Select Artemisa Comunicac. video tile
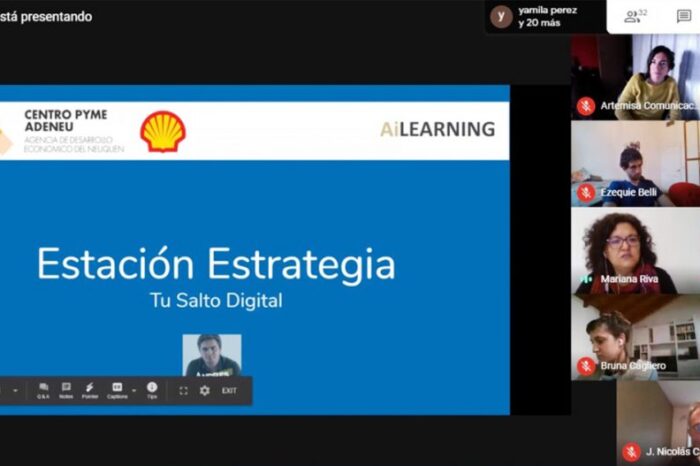Image resolution: width=700 pixels, height=466 pixels. pyautogui.click(x=635, y=77)
